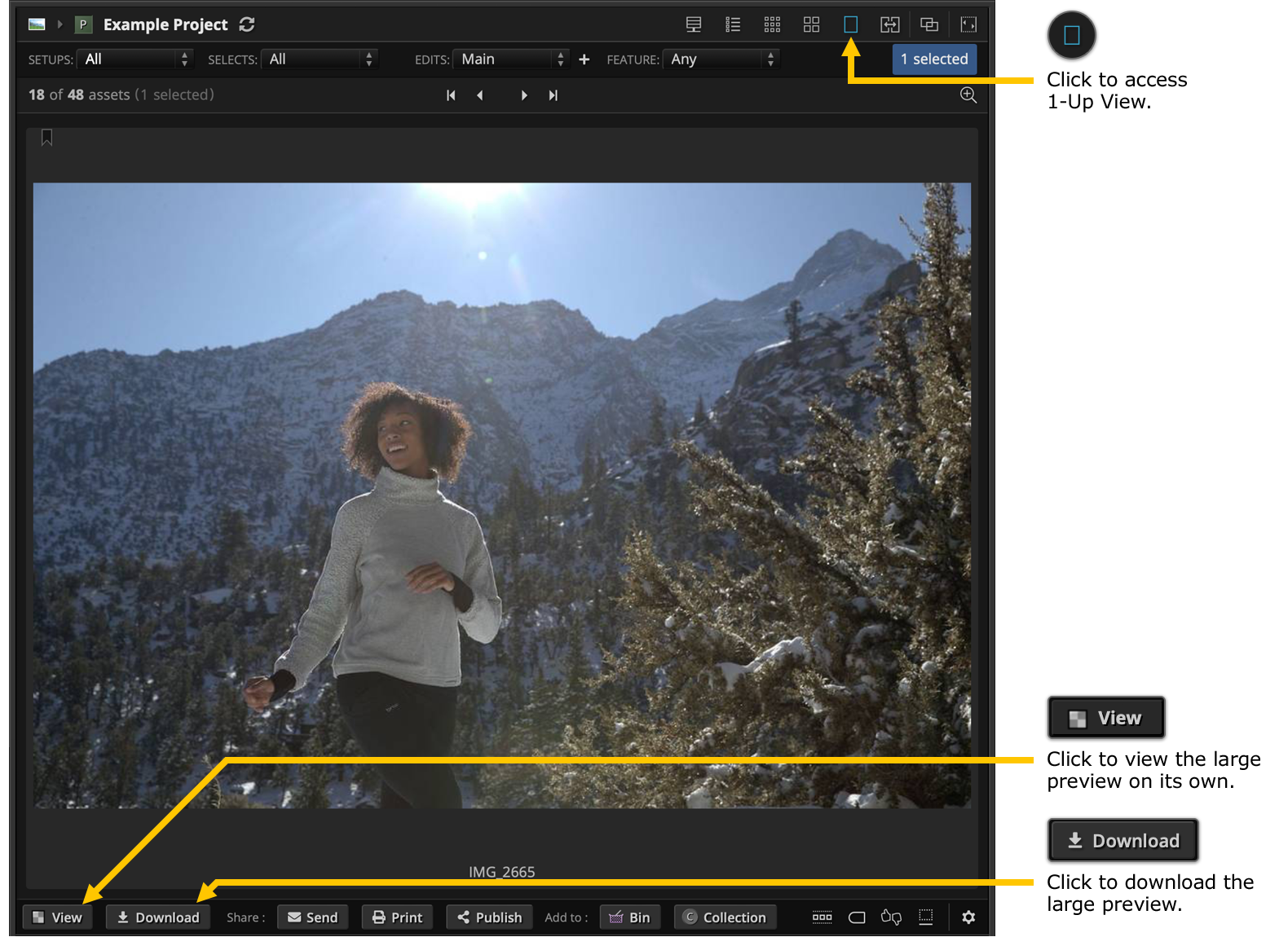Image resolution: width=1288 pixels, height=937 pixels.
Task: Add the asset to Bin
Action: [x=630, y=917]
